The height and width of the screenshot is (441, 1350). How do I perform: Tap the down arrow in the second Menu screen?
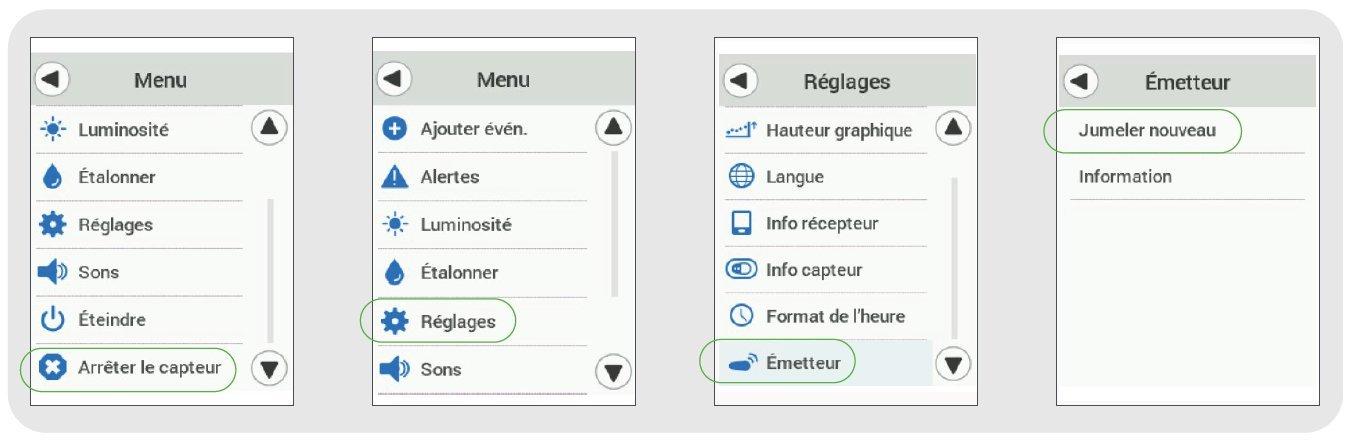[x=612, y=372]
